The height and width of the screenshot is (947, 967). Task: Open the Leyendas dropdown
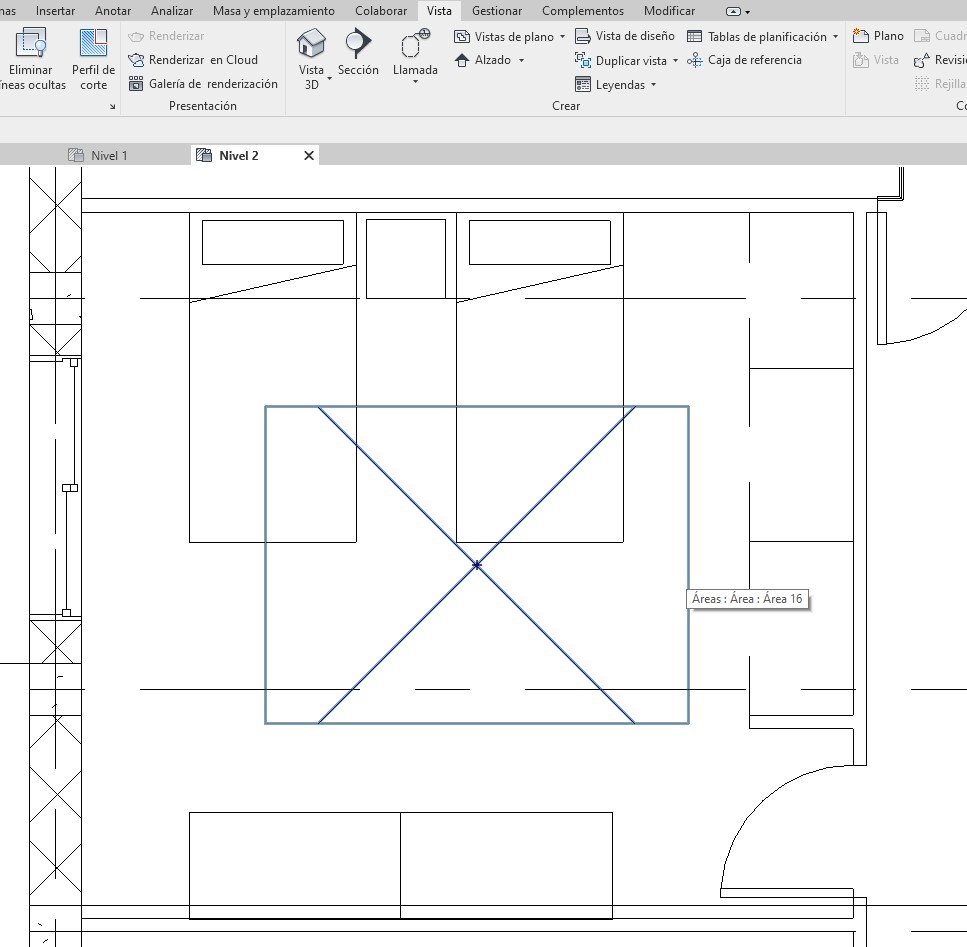(653, 85)
